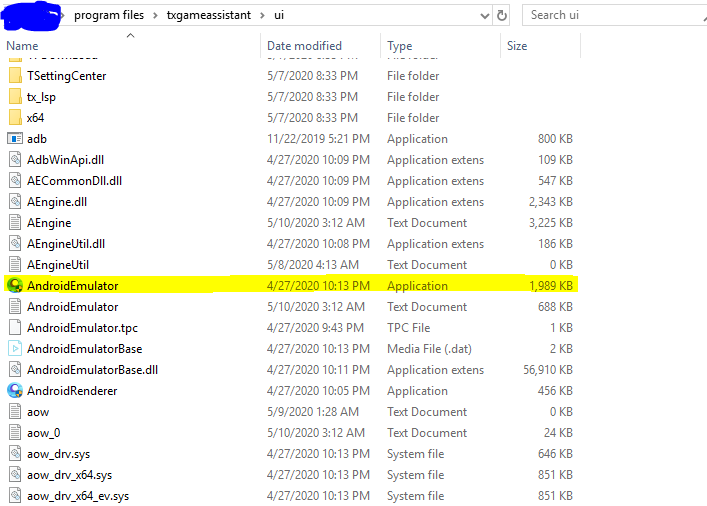Viewport: 707px width, 506px height.
Task: Click the AEngine.dll file icon
Action: point(15,202)
